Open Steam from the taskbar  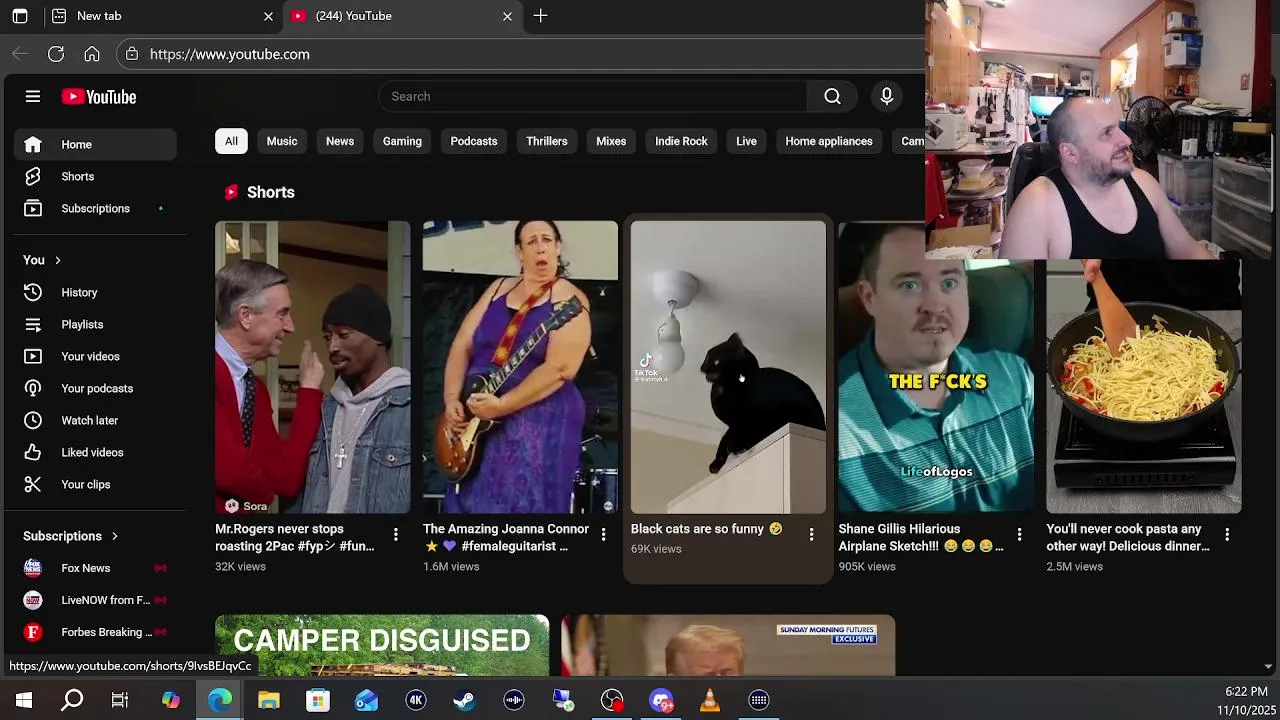[464, 700]
